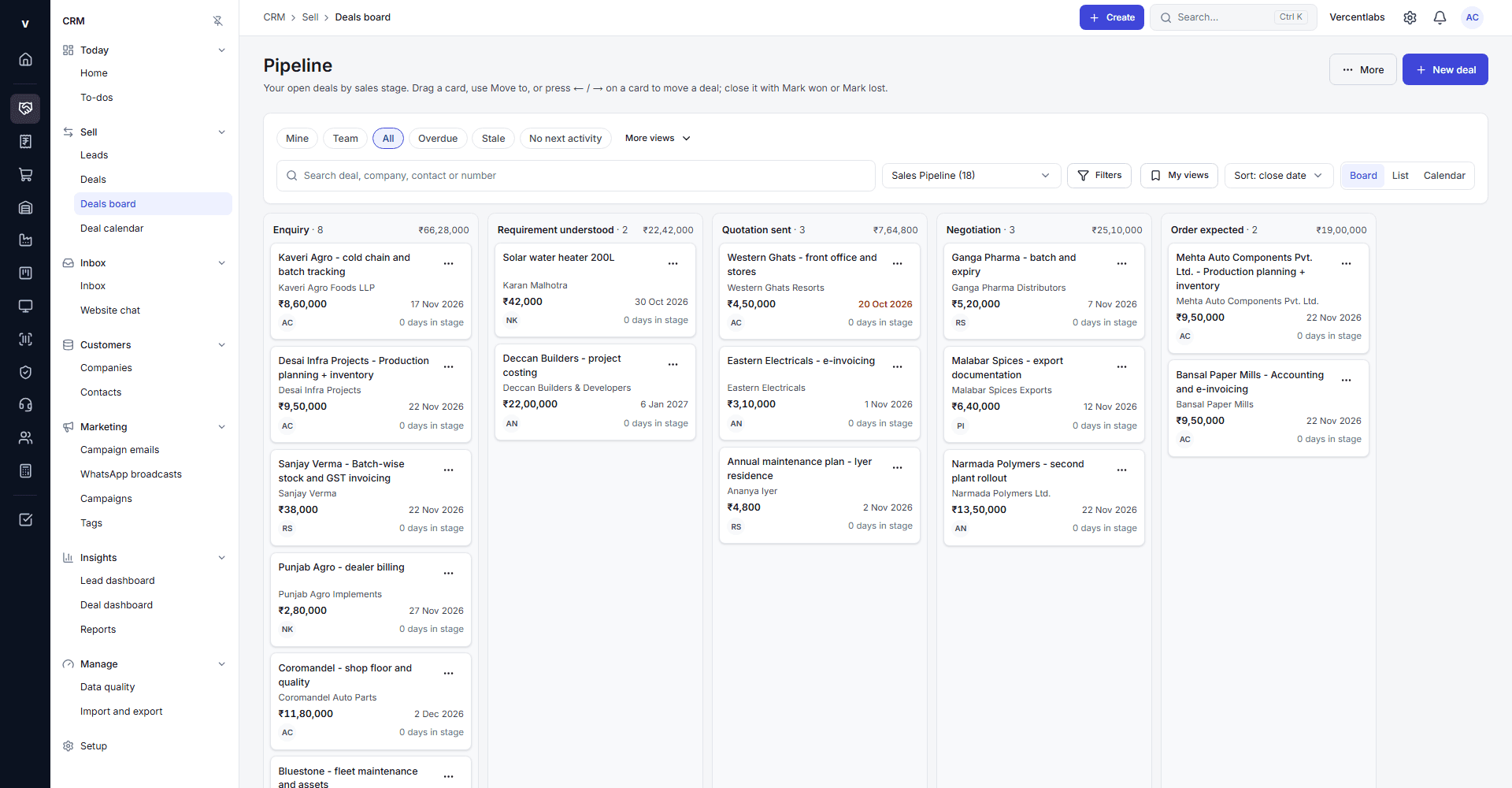Screen dimensions: 1512x788
Task: Open options menu on Western Ghats card
Action: click(897, 264)
